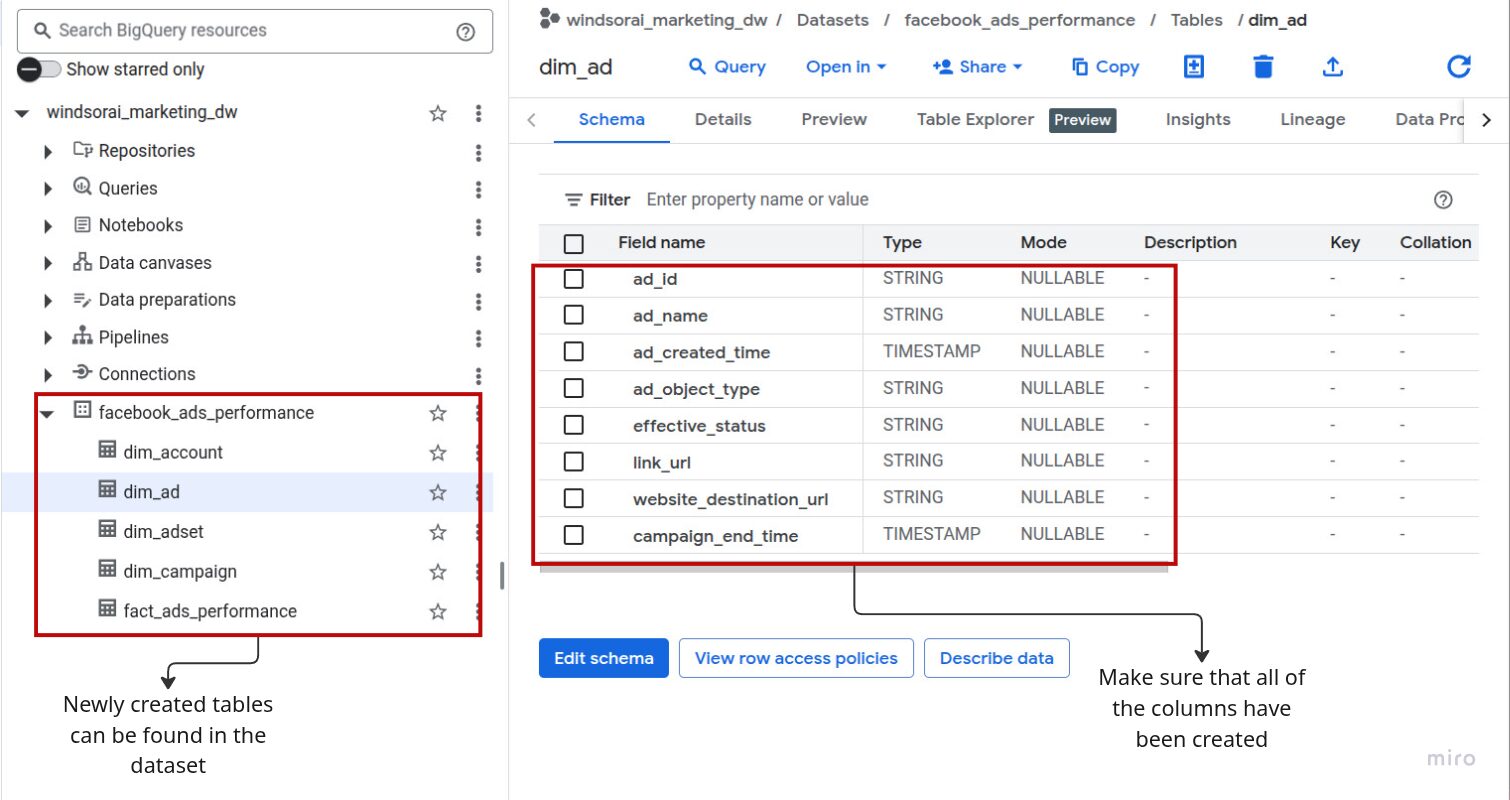Expand the Queries node

click(x=48, y=189)
